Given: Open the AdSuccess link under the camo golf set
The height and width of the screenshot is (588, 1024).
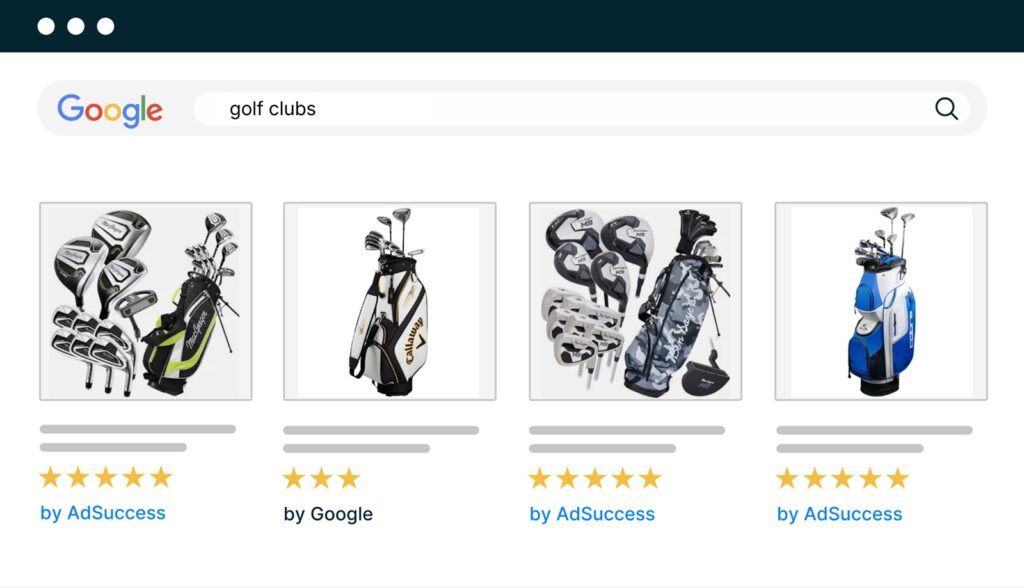Looking at the screenshot, I should (x=593, y=513).
